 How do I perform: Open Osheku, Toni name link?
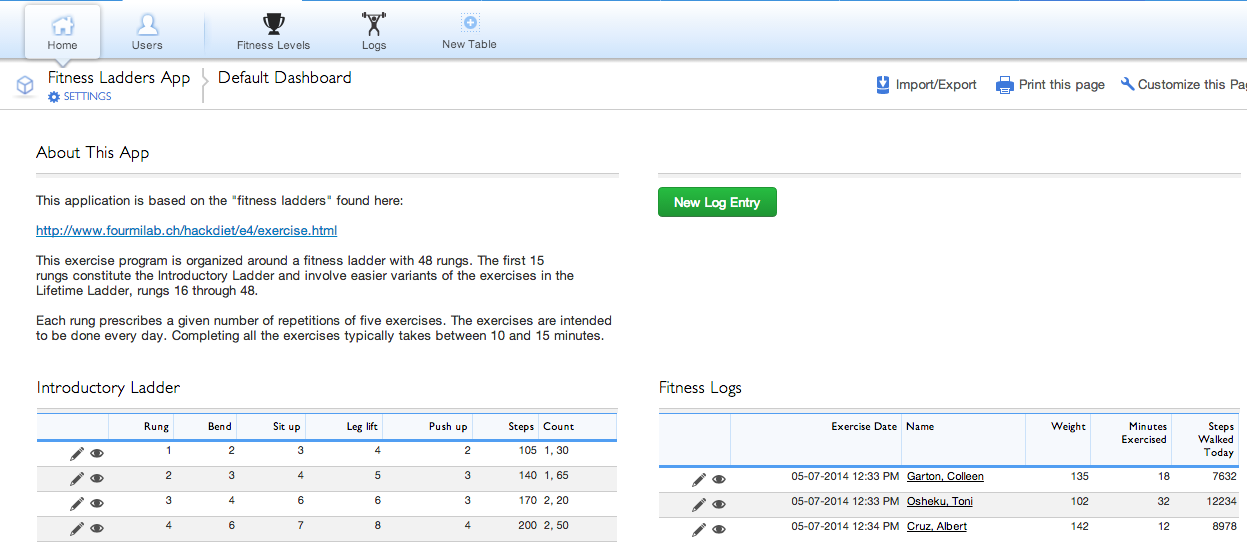[x=940, y=501]
